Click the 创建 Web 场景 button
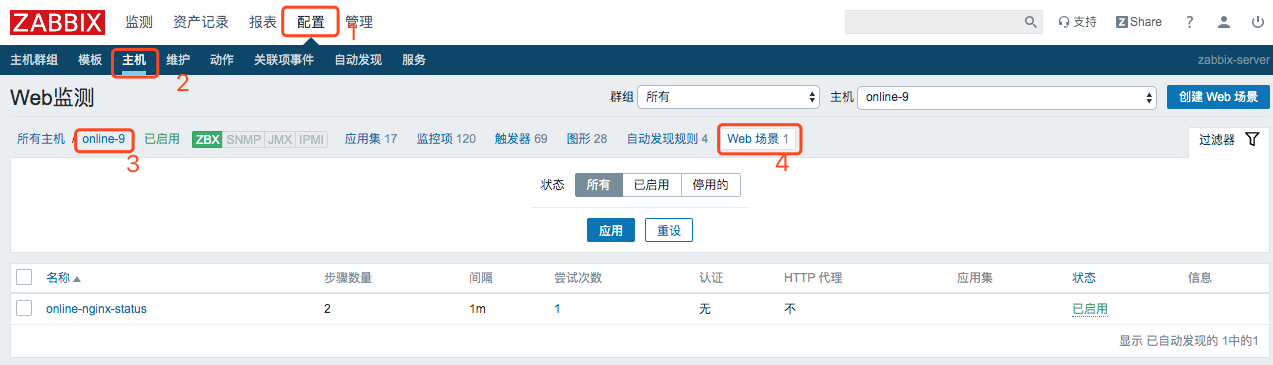Viewport: 1273px width, 365px height. click(x=1218, y=97)
